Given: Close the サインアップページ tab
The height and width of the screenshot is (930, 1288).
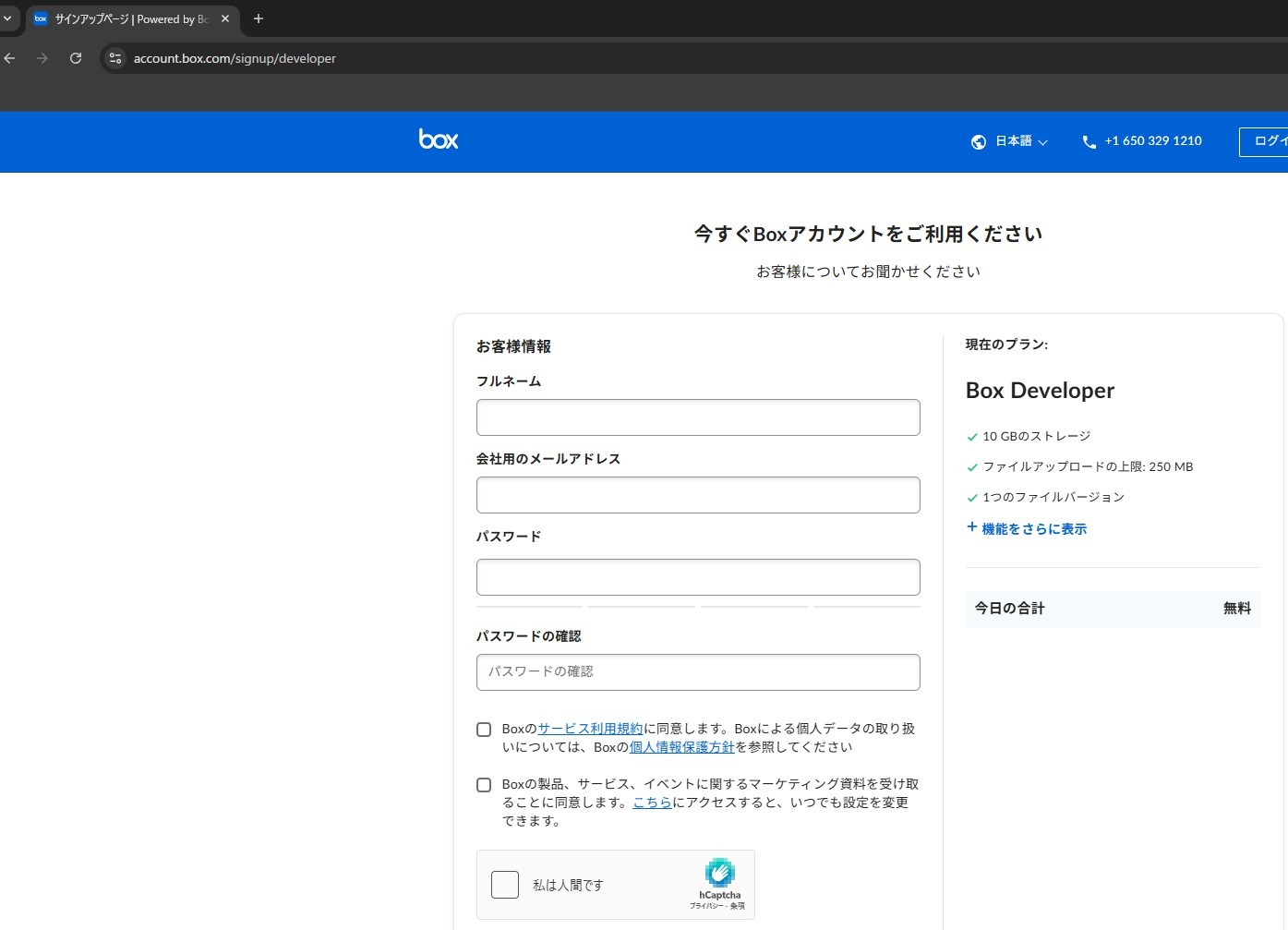Looking at the screenshot, I should 225,18.
